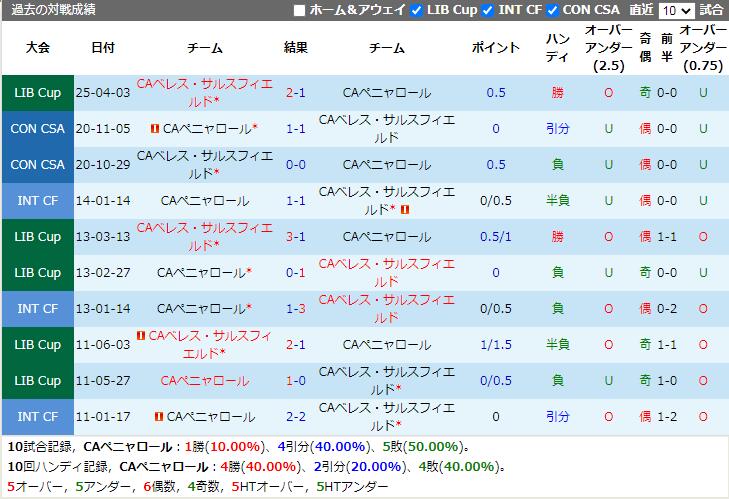Click 勝 outcome on 25-04-03 row
Screen dimensions: 729x499
[x=557, y=93]
